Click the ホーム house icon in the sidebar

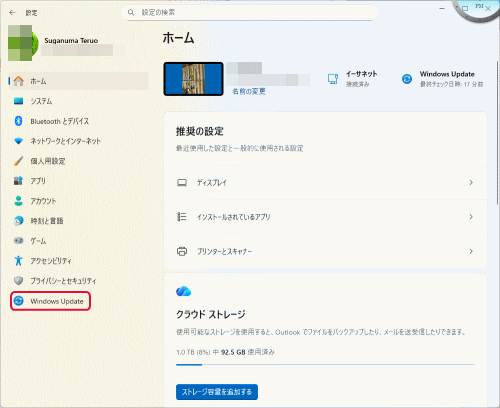tap(19, 81)
